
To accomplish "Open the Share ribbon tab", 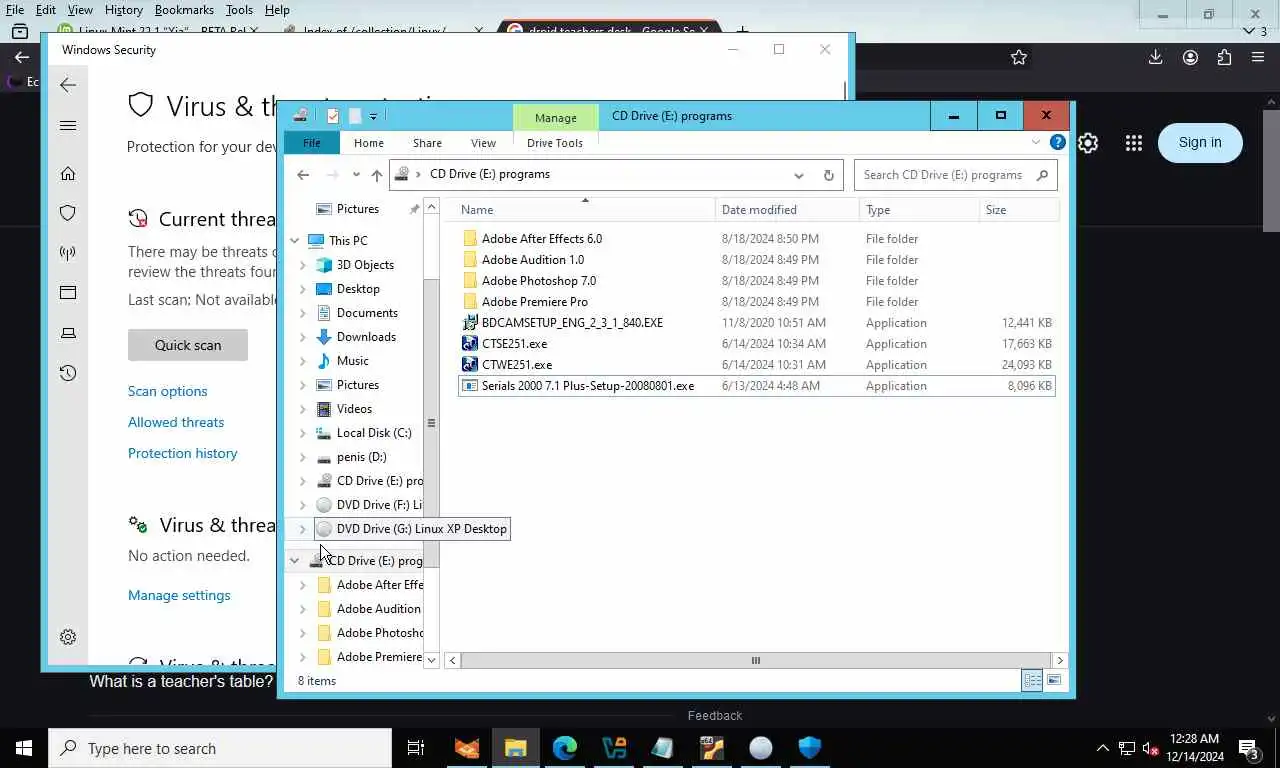I will coord(427,143).
